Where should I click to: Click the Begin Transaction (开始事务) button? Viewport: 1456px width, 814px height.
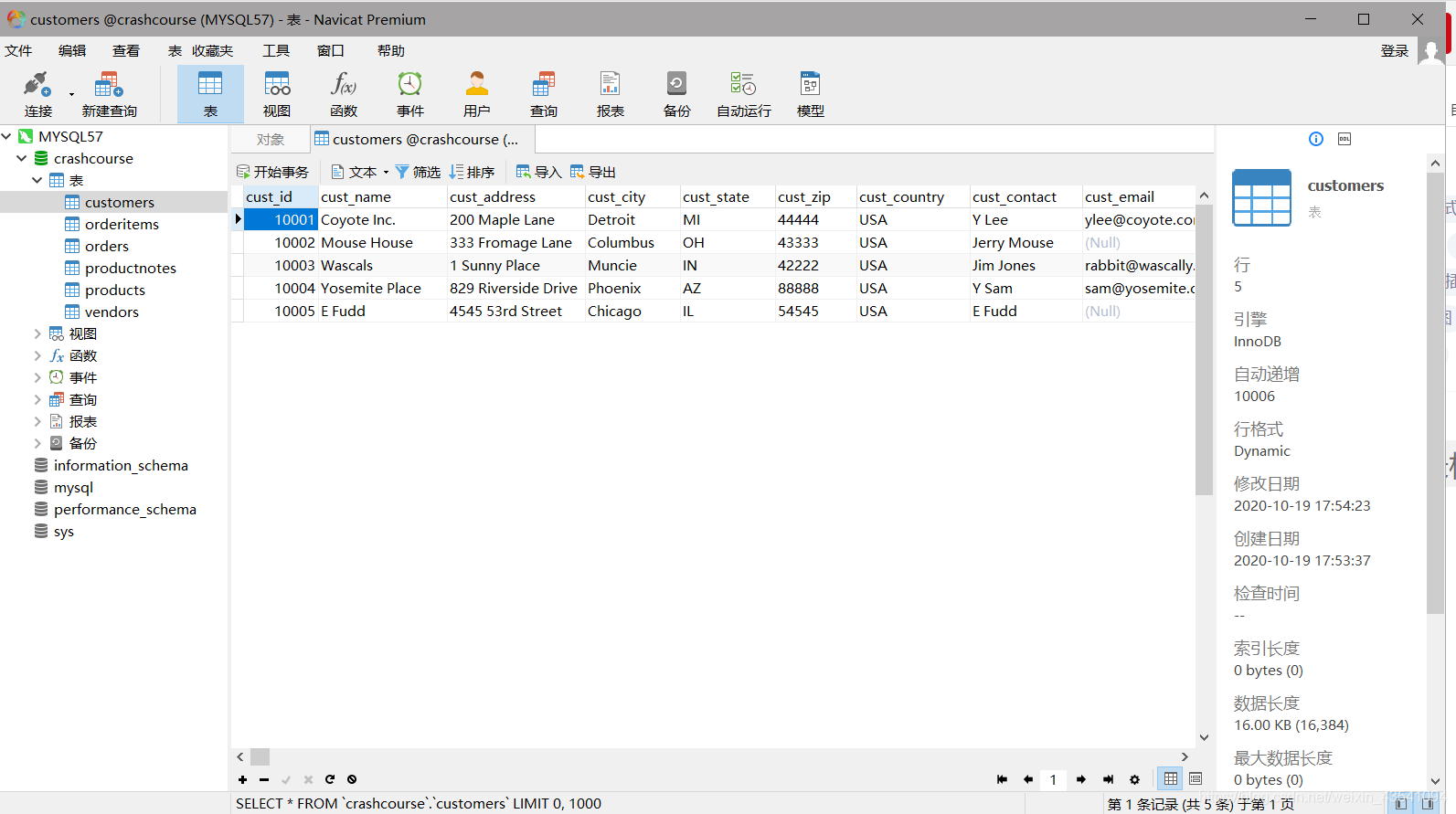pos(272,172)
